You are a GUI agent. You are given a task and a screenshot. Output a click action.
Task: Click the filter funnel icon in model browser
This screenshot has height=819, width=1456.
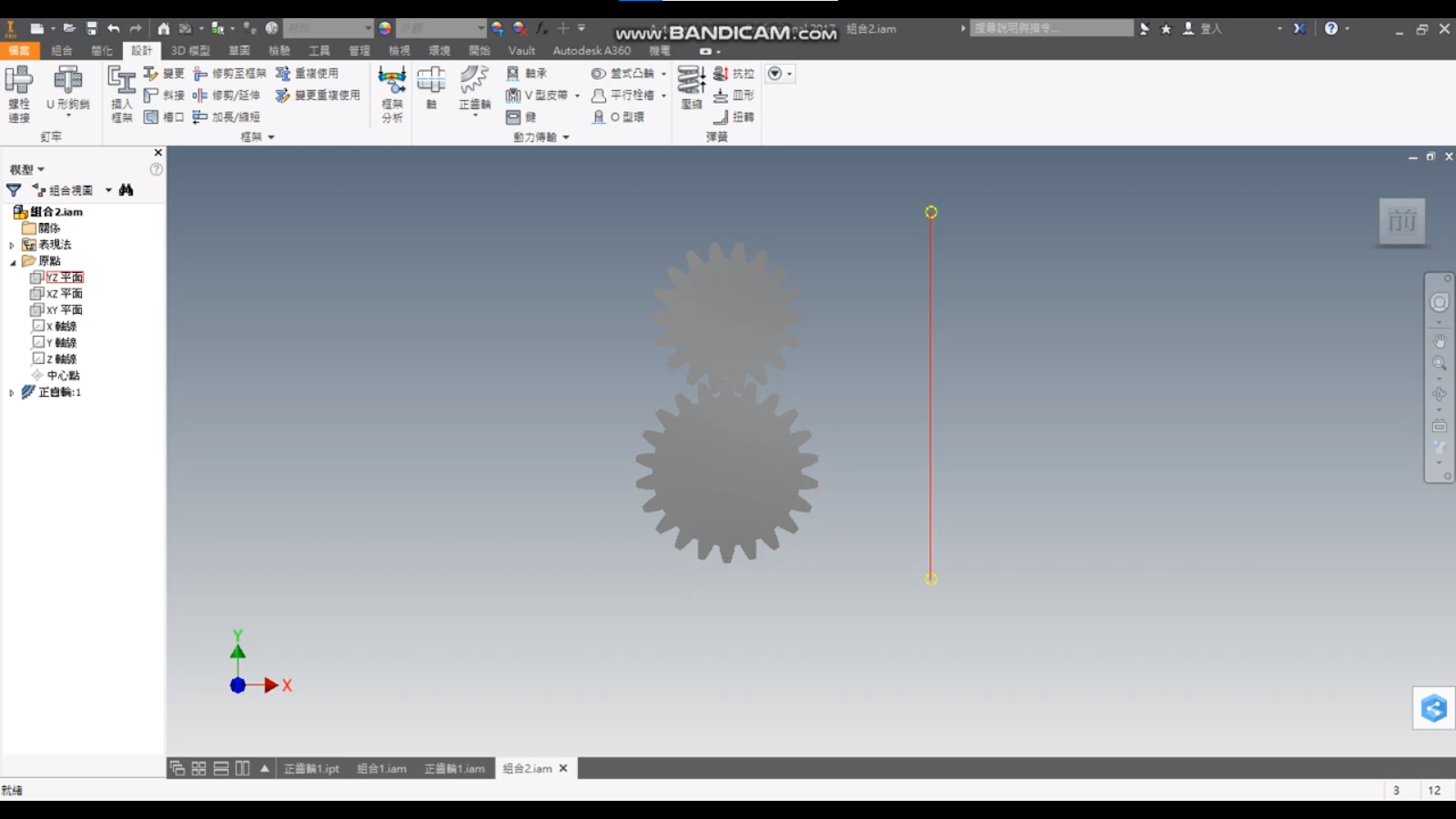tap(14, 189)
